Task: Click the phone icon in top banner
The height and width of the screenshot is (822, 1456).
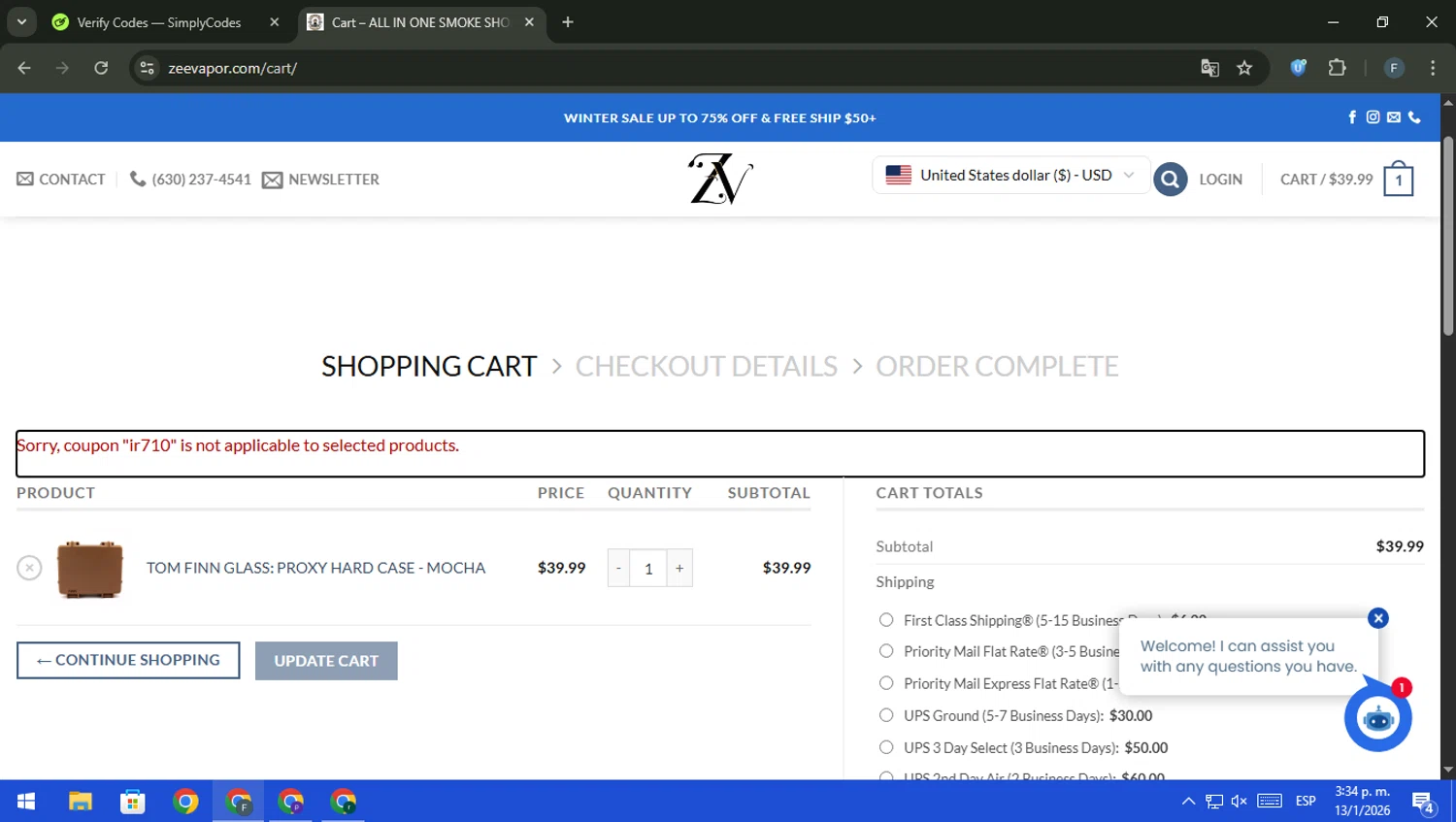Action: [x=1414, y=117]
